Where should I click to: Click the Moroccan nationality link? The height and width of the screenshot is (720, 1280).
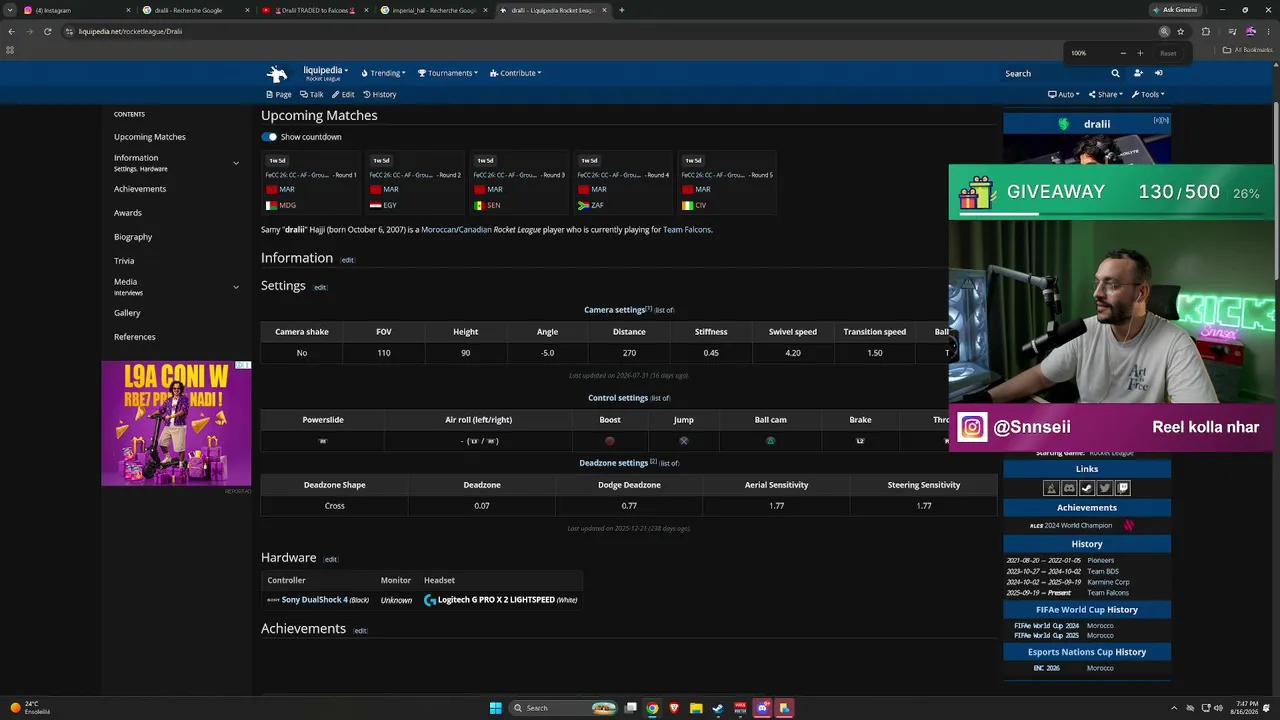coord(440,230)
